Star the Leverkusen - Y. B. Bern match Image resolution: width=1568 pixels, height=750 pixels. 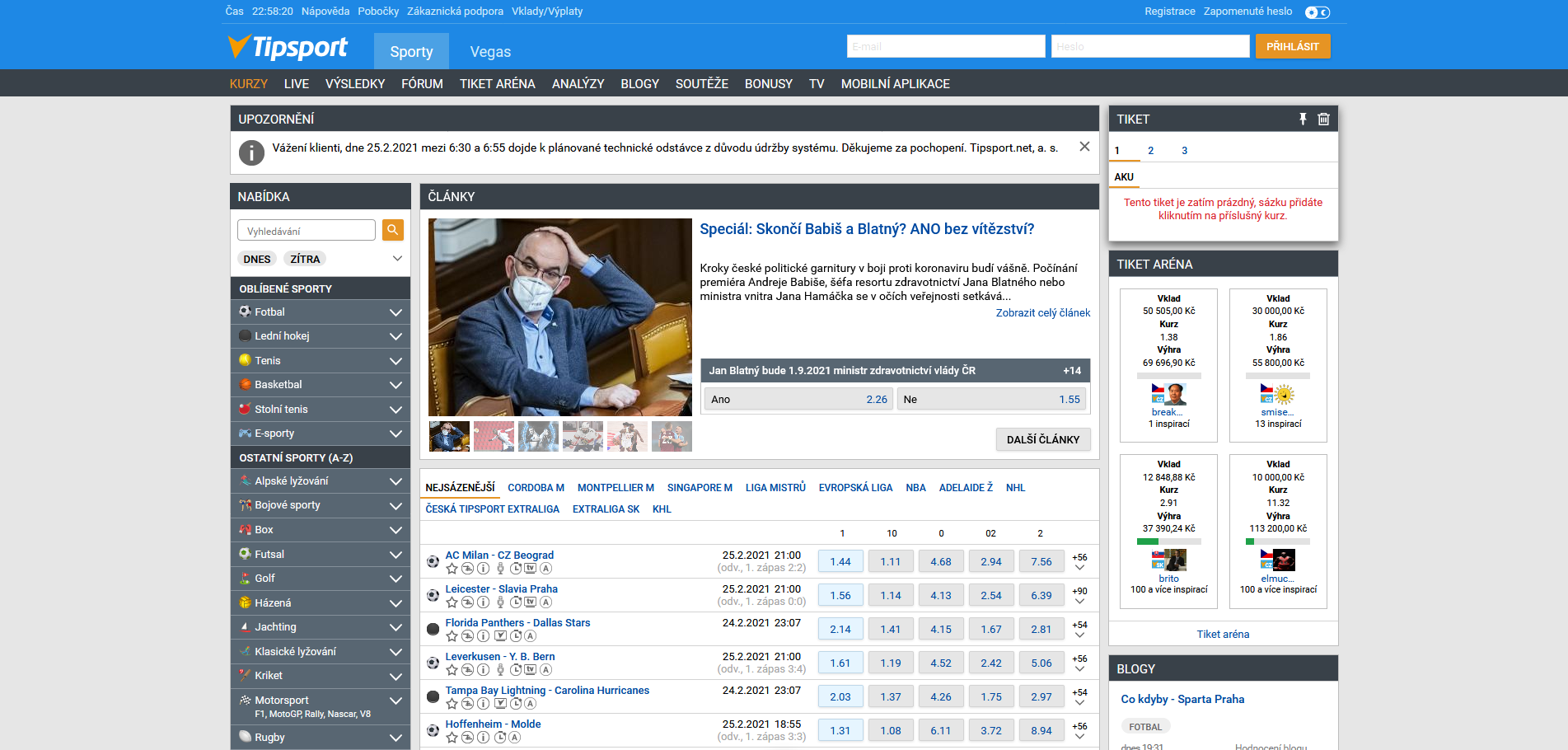pos(452,669)
